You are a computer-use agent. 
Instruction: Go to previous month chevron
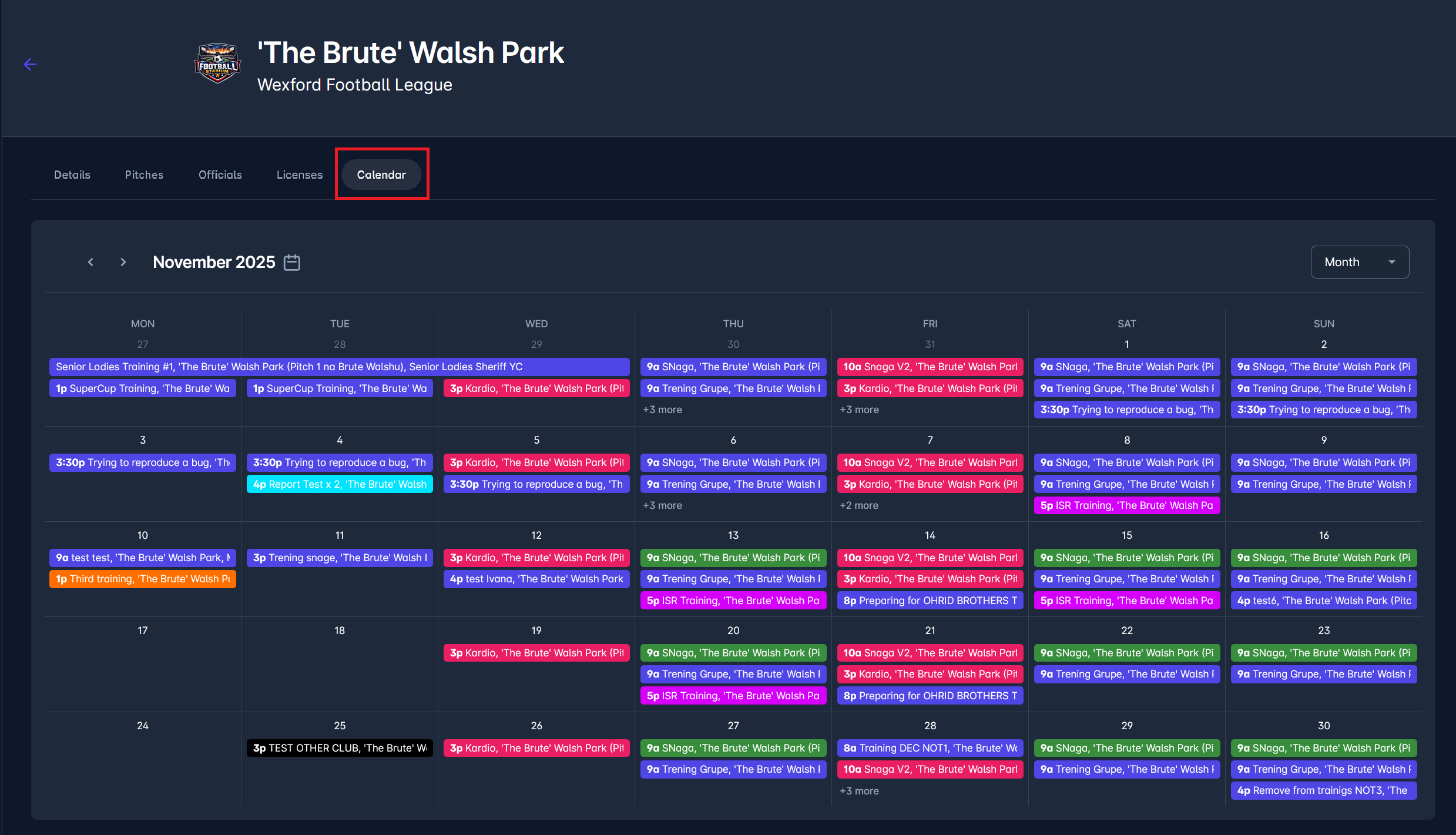90,262
